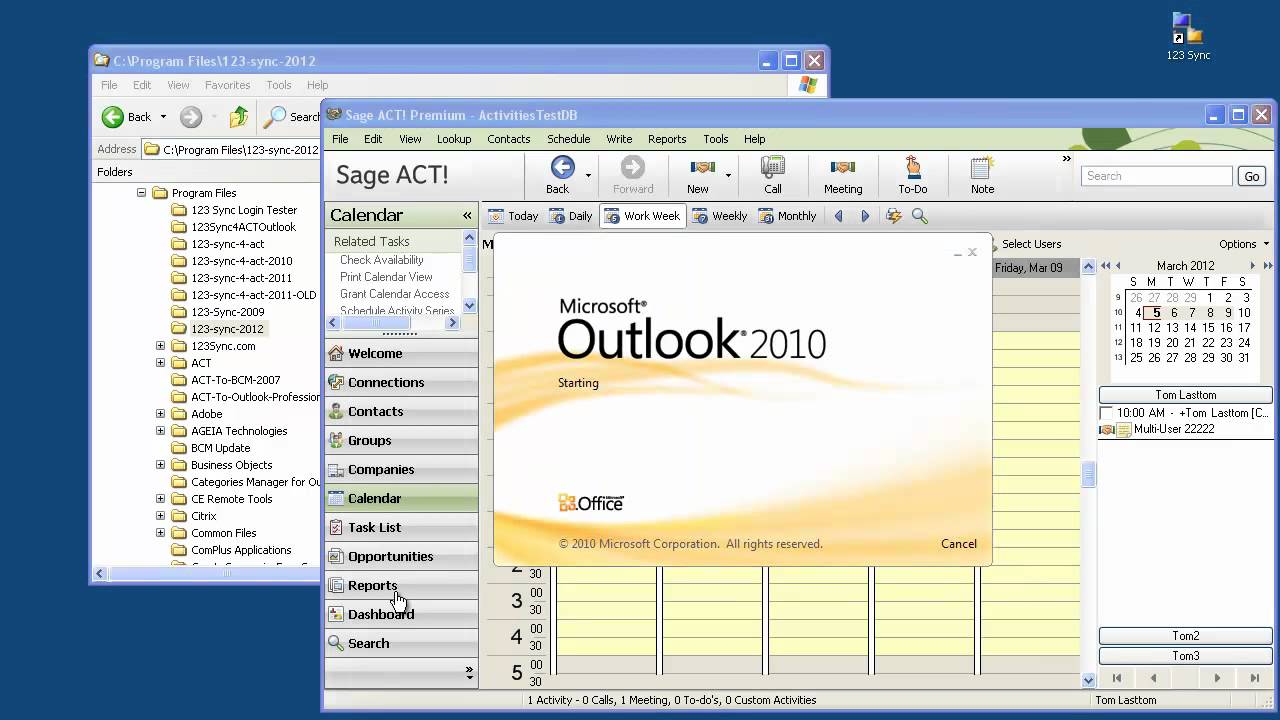The image size is (1280, 720).
Task: Open Favorites menu in Explorer window
Action: 227,85
